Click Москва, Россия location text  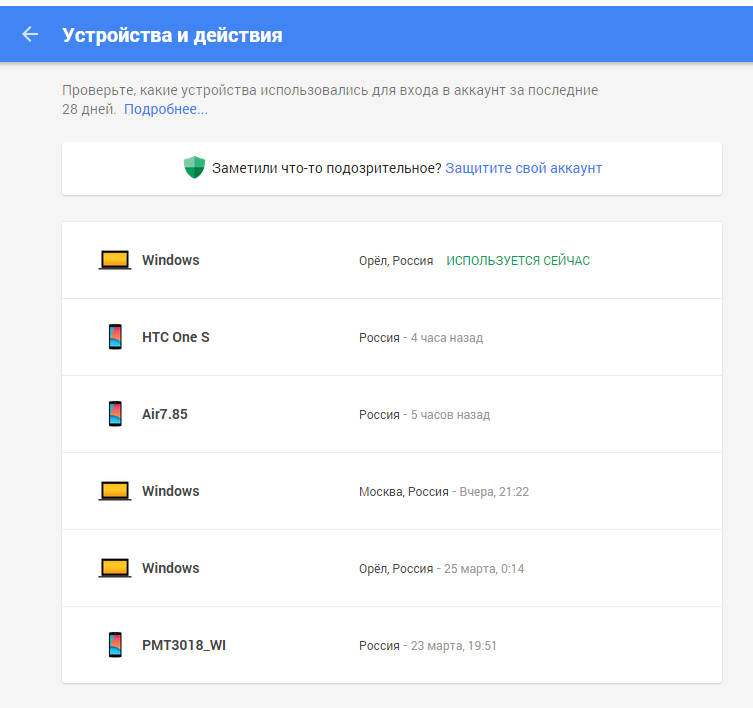pyautogui.click(x=404, y=492)
